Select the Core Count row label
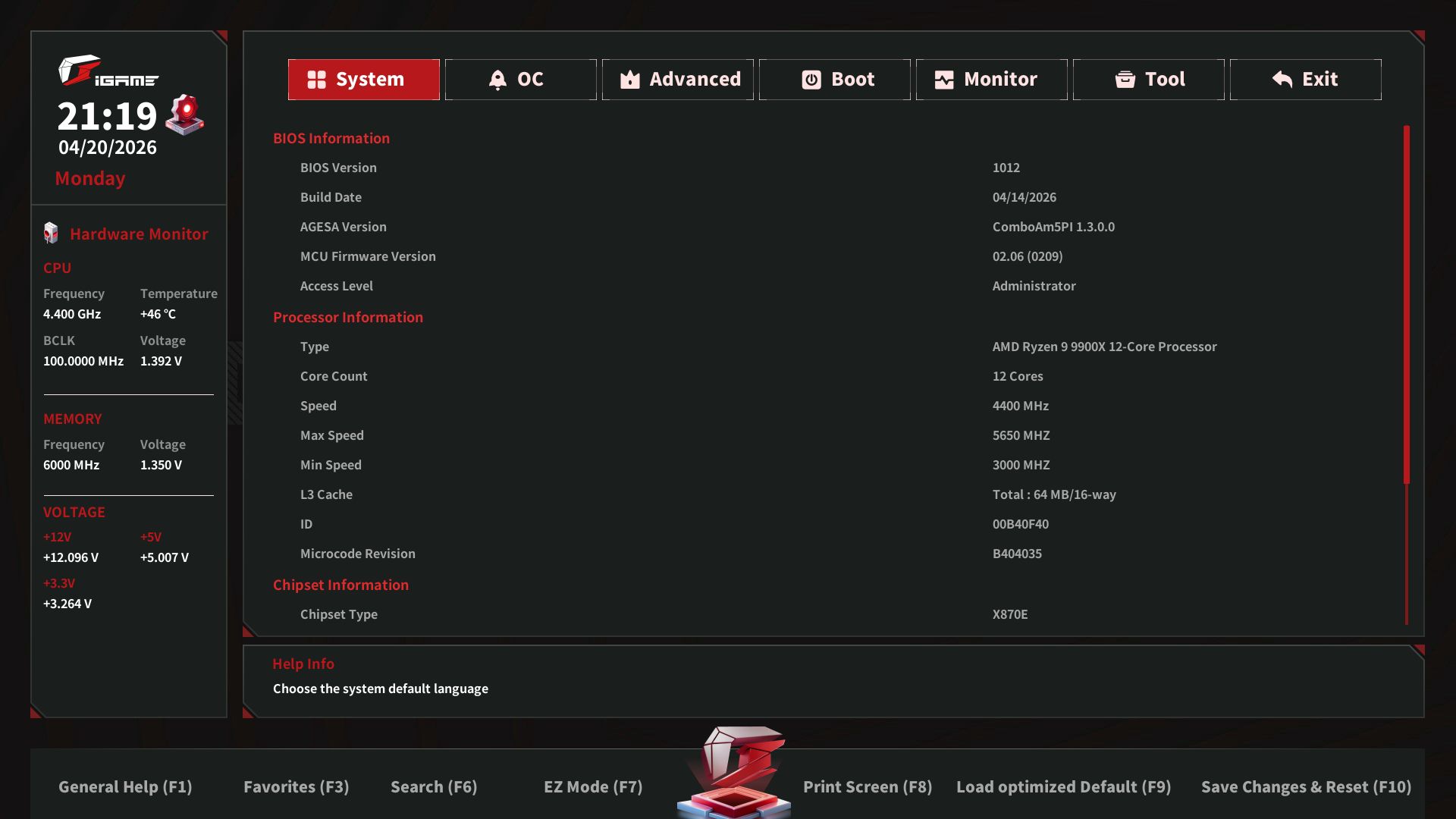This screenshot has width=1456, height=819. click(334, 376)
